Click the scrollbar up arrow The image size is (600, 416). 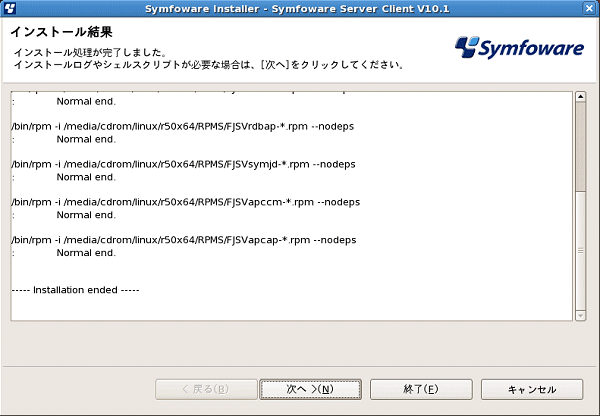pos(580,96)
